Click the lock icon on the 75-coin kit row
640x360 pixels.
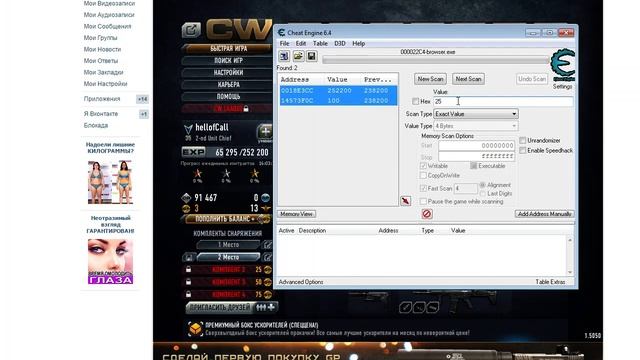[x=188, y=294]
